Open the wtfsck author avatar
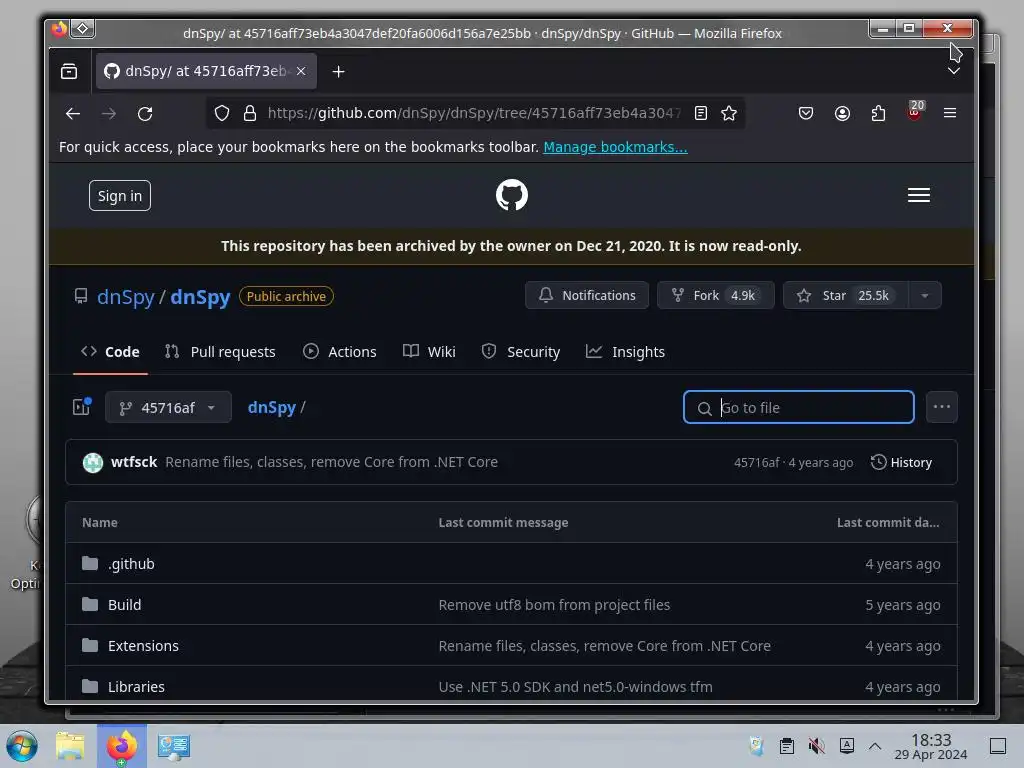The image size is (1024, 768). 93,462
